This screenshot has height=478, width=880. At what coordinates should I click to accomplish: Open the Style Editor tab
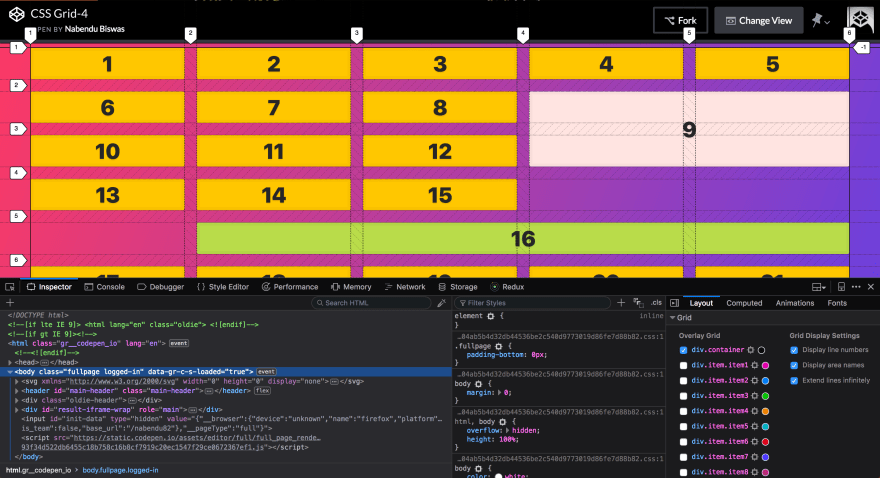pyautogui.click(x=223, y=287)
